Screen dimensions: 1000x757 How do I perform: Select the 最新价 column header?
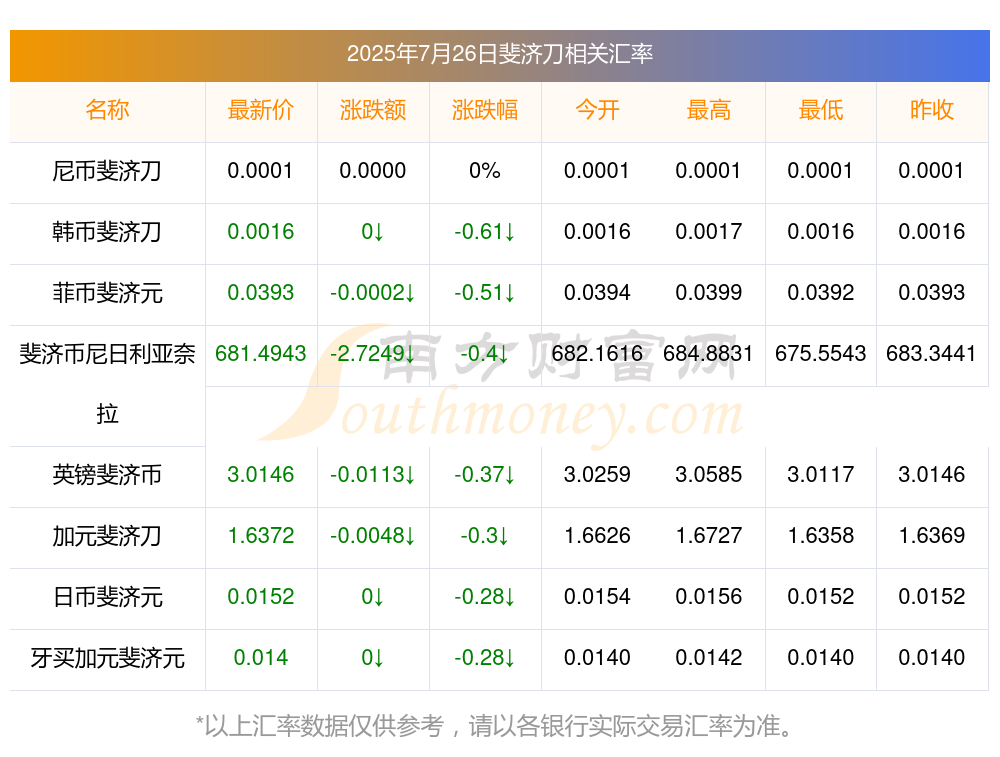point(261,110)
